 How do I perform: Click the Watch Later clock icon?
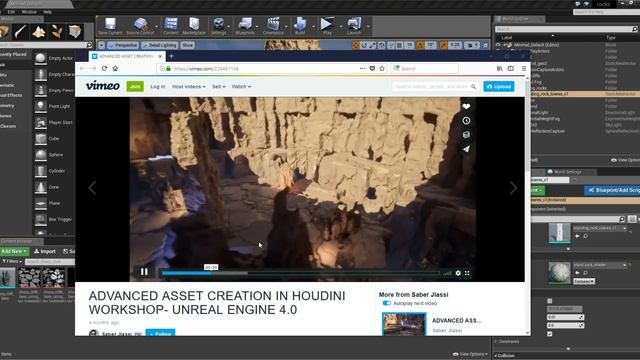466,121
